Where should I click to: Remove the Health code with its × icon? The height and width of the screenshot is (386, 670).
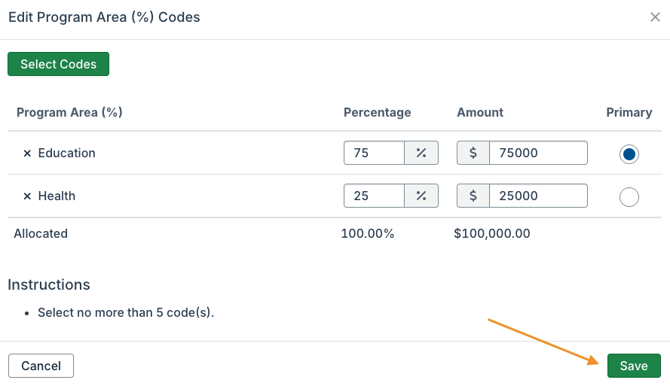27,196
